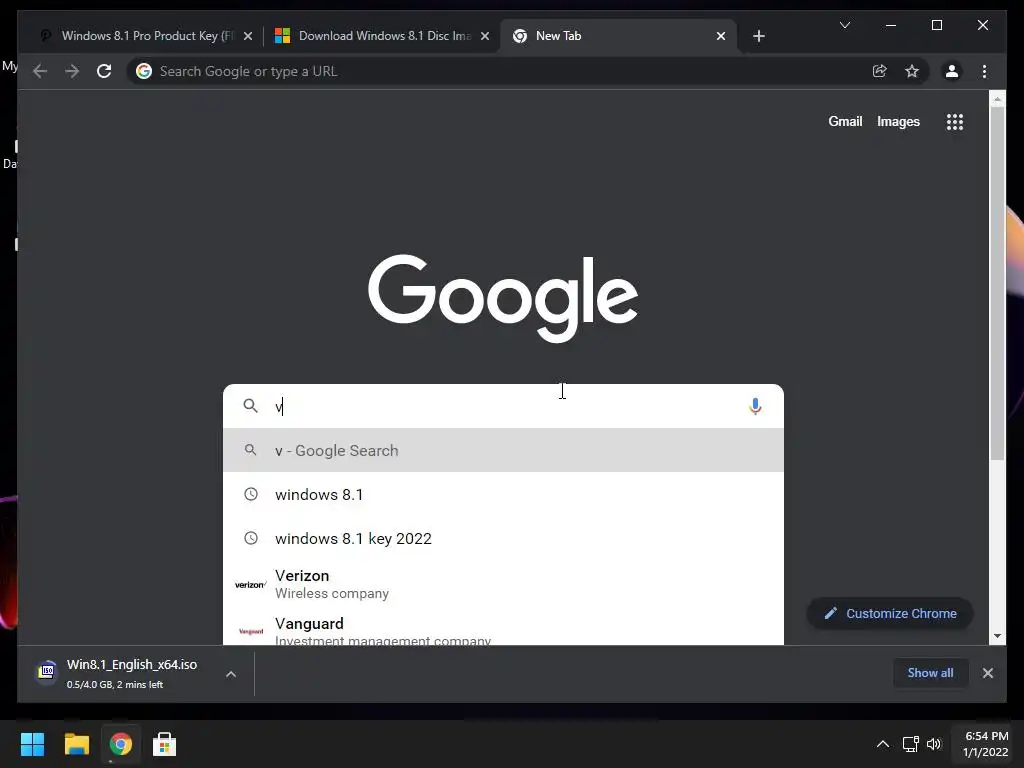
Task: Click the pencil icon on Customize Chrome
Action: (x=831, y=613)
